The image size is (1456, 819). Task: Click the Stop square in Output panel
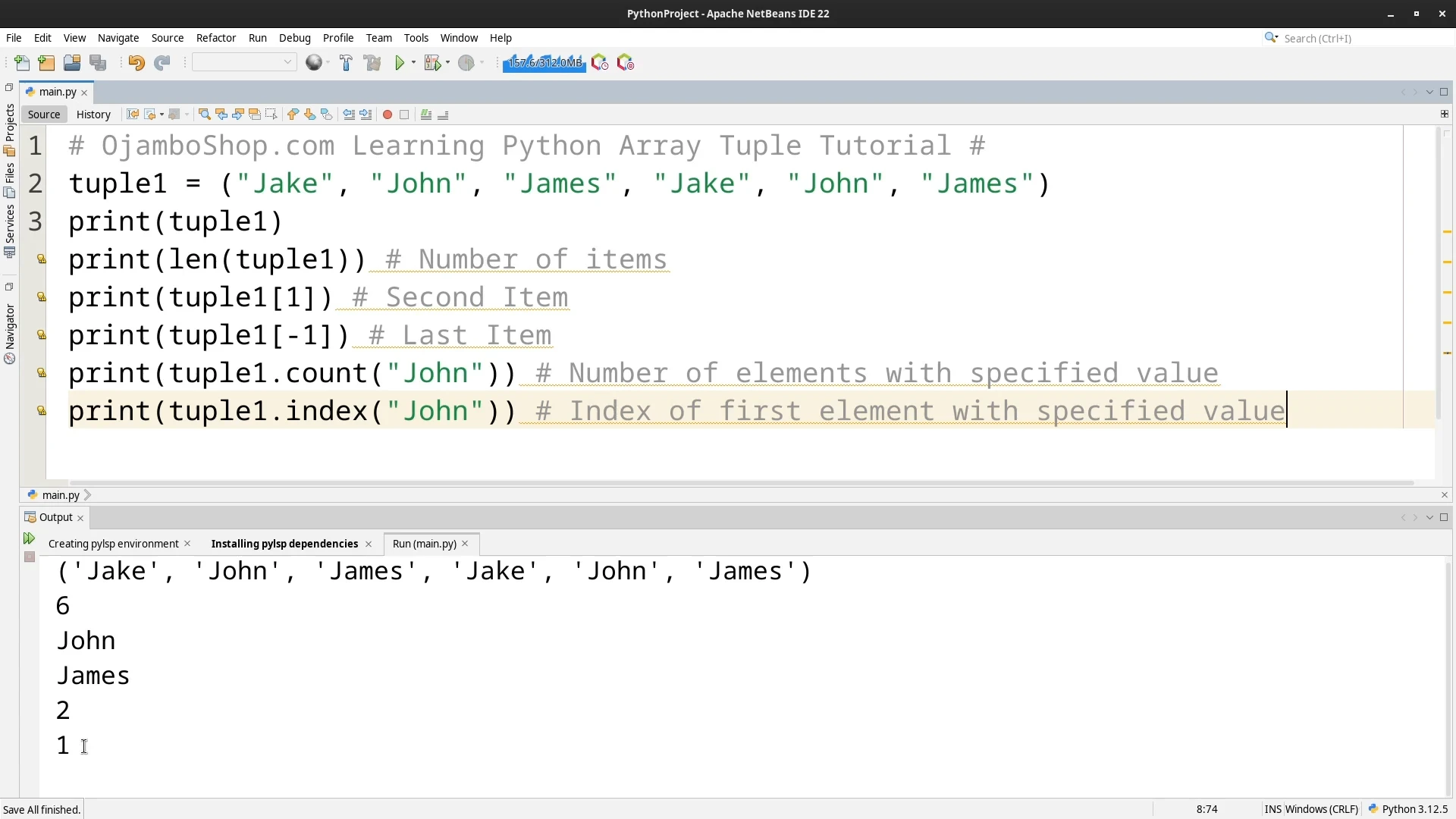click(x=30, y=557)
